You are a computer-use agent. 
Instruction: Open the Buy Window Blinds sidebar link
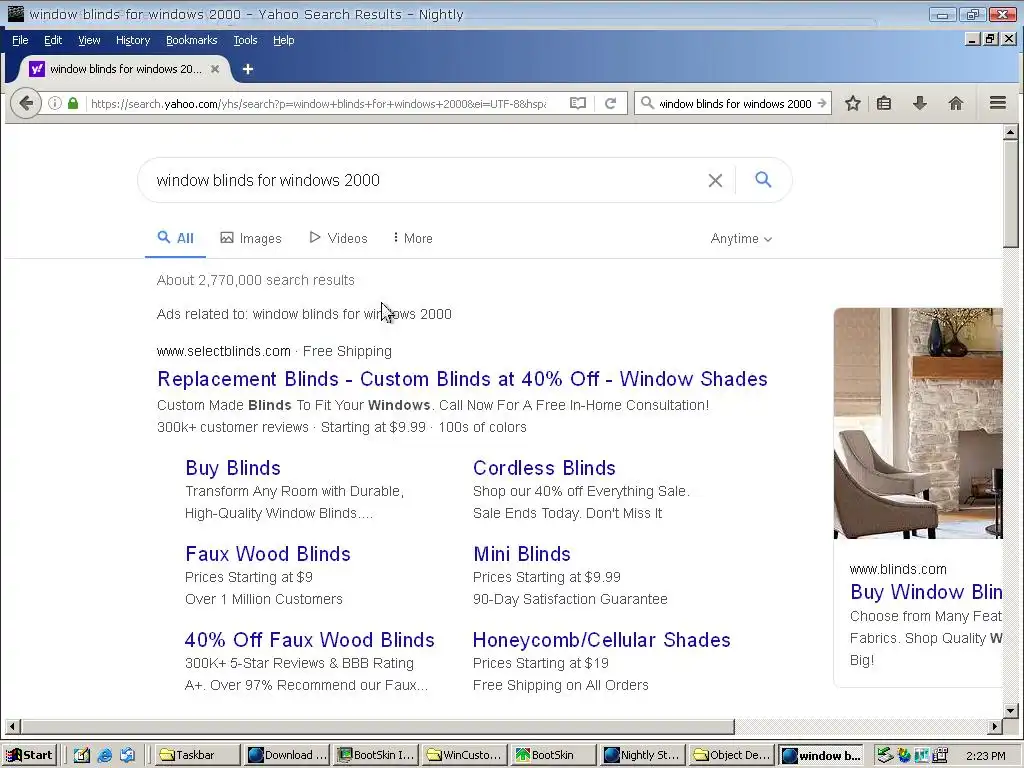click(x=926, y=592)
